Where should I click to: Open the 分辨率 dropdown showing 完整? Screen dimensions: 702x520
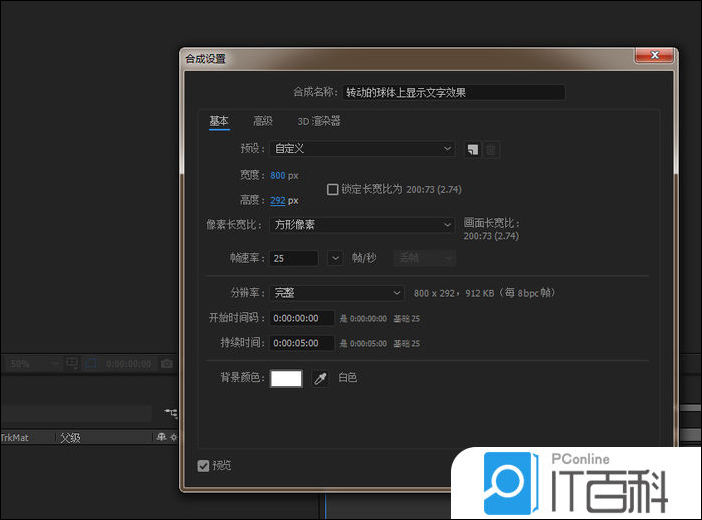pos(337,293)
